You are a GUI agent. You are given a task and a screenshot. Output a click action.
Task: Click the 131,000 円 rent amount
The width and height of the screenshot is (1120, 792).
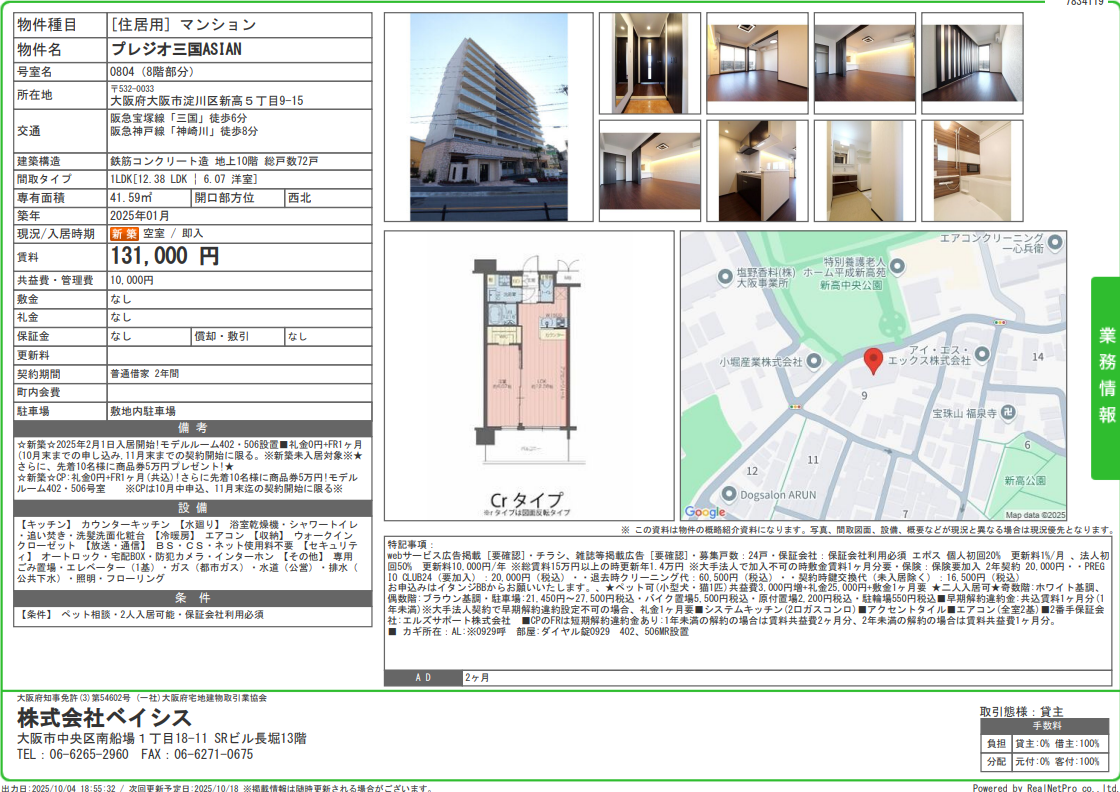(165, 257)
